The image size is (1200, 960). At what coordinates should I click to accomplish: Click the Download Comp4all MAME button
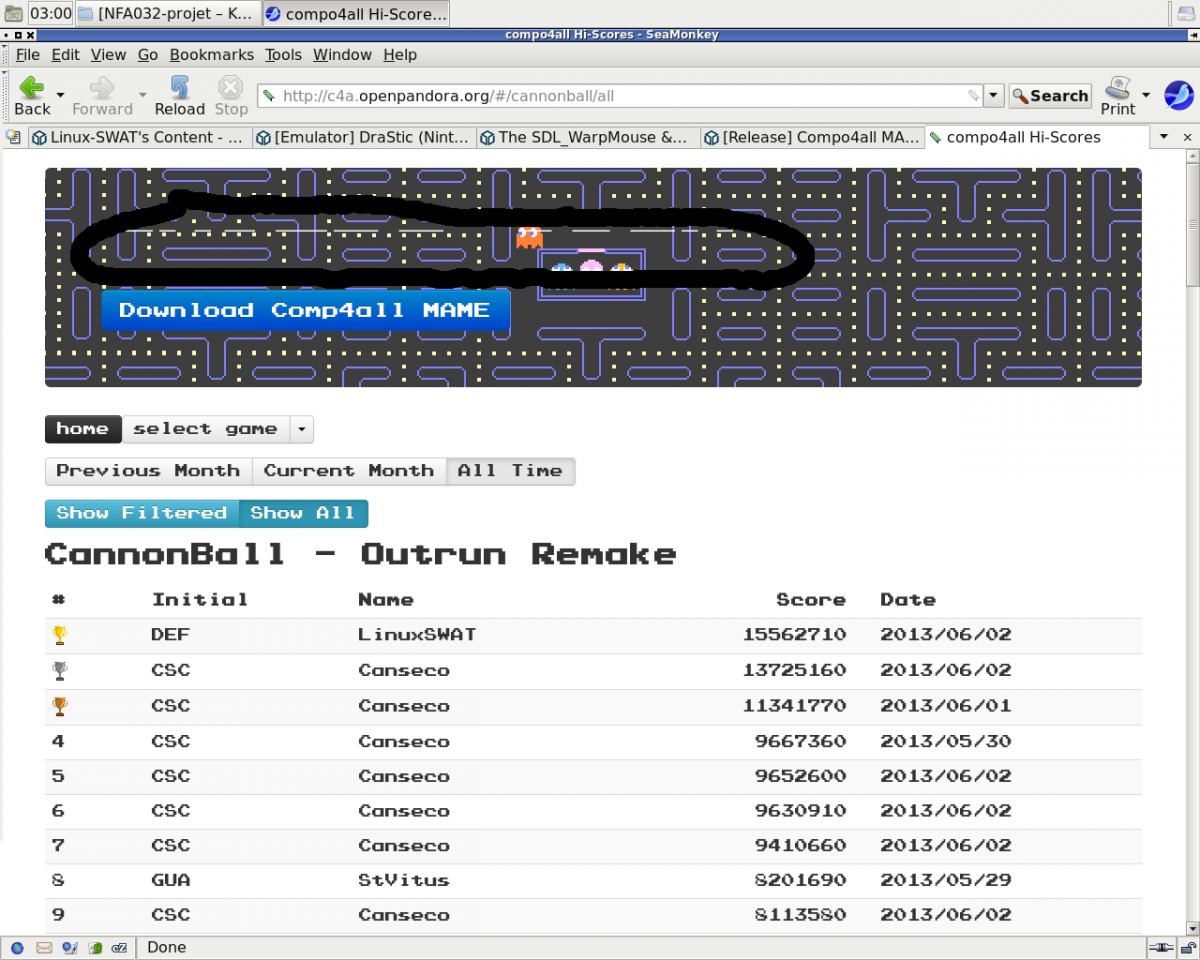point(305,311)
